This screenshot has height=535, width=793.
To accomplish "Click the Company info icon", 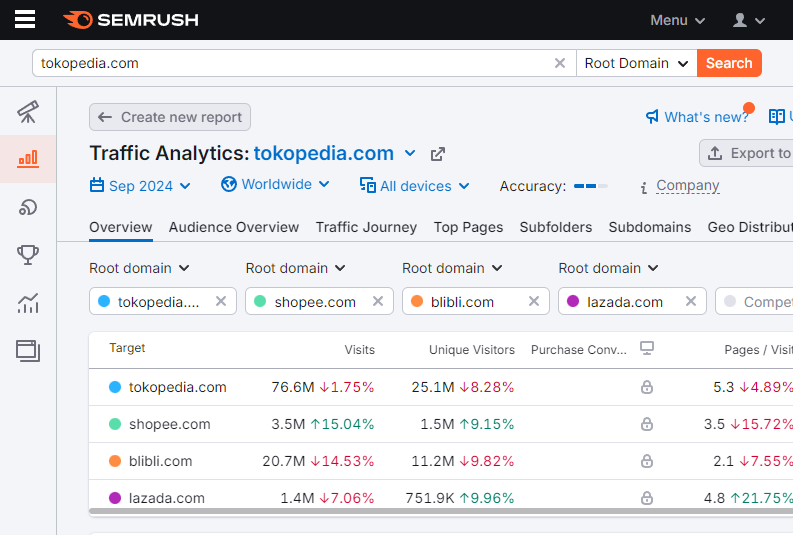I will (x=644, y=188).
